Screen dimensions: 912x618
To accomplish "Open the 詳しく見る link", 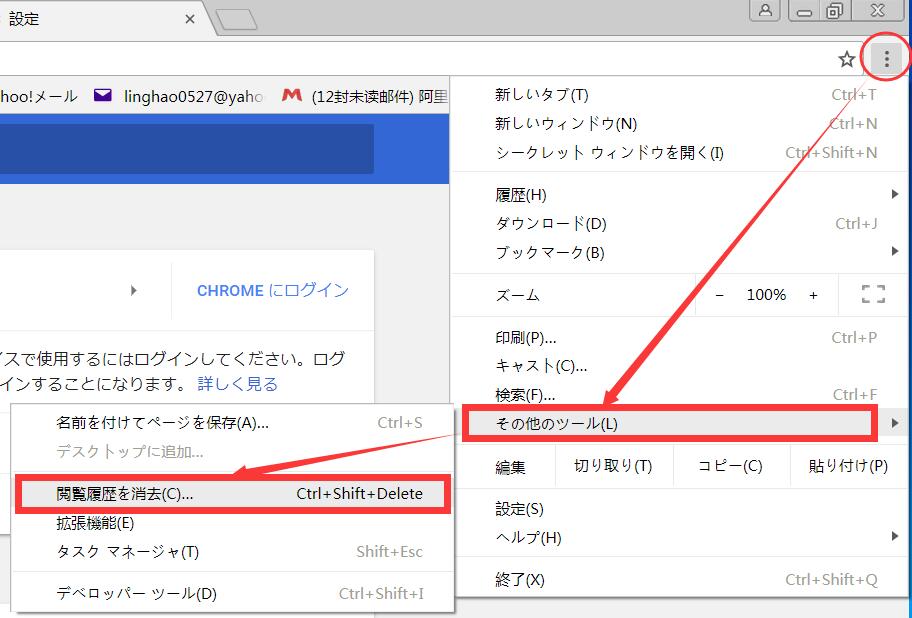I will pos(237,383).
